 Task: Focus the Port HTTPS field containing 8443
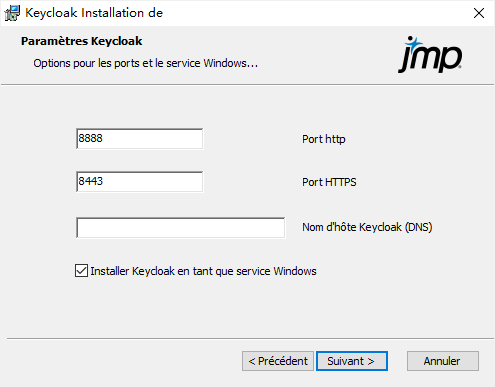[139, 182]
